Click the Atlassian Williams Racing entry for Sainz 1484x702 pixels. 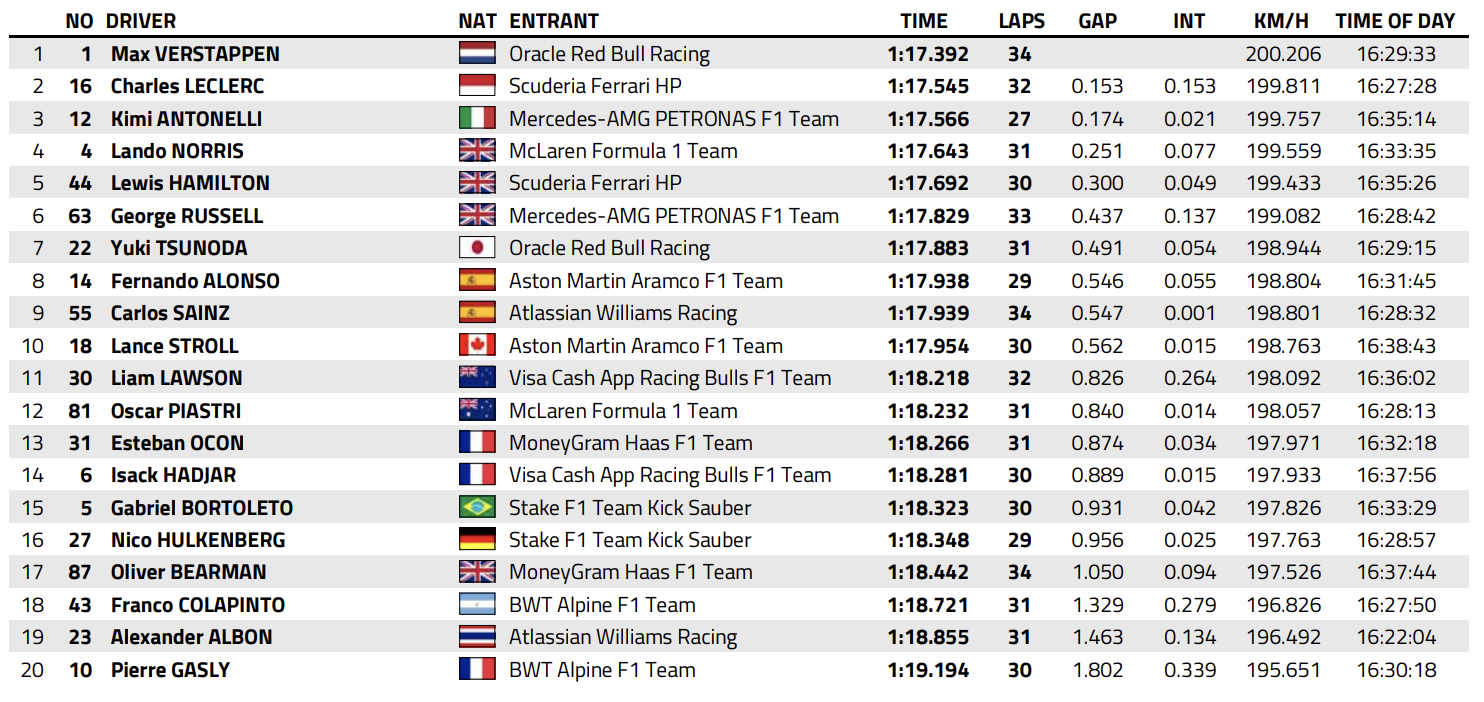point(622,313)
